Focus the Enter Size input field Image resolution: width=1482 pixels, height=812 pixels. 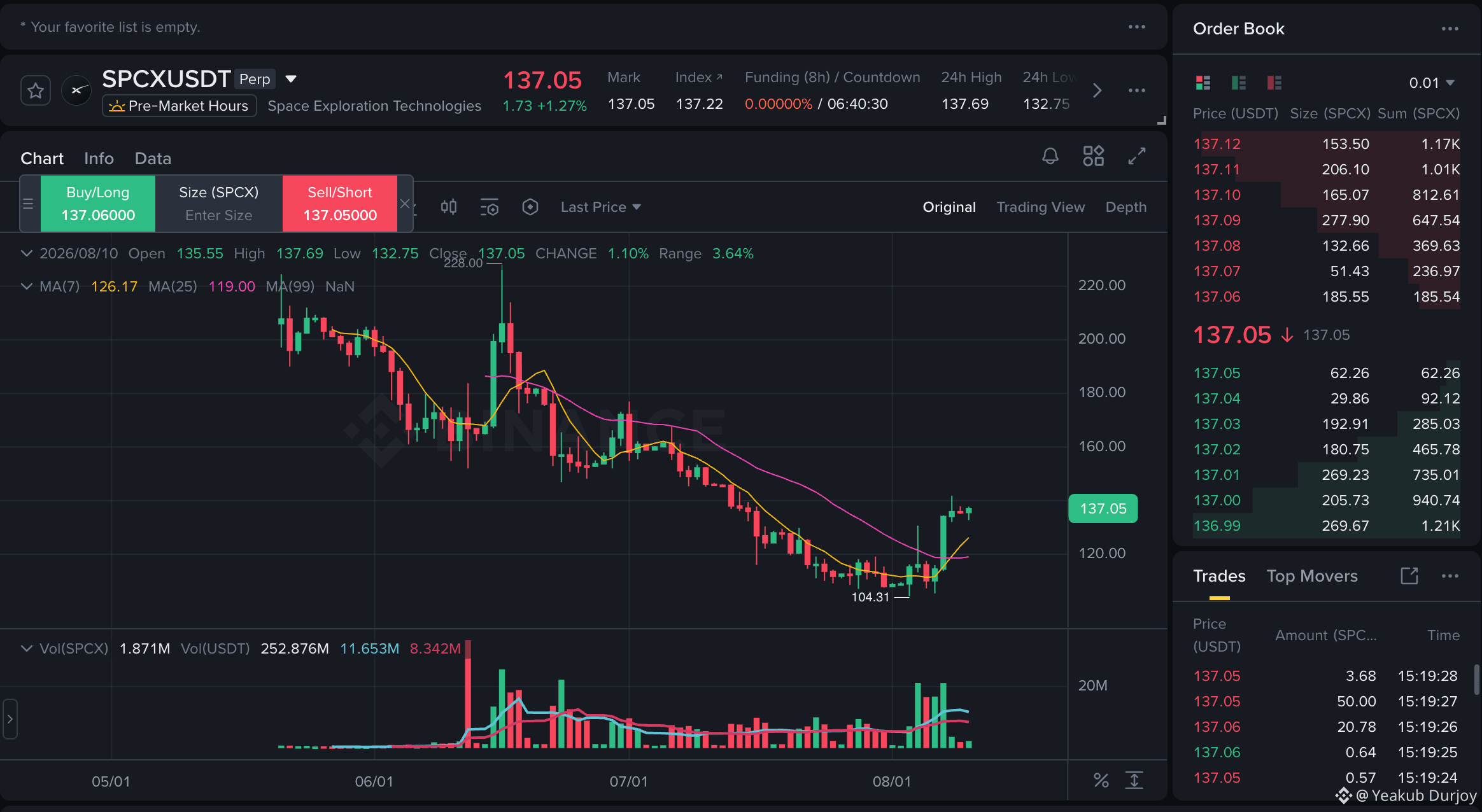click(219, 215)
